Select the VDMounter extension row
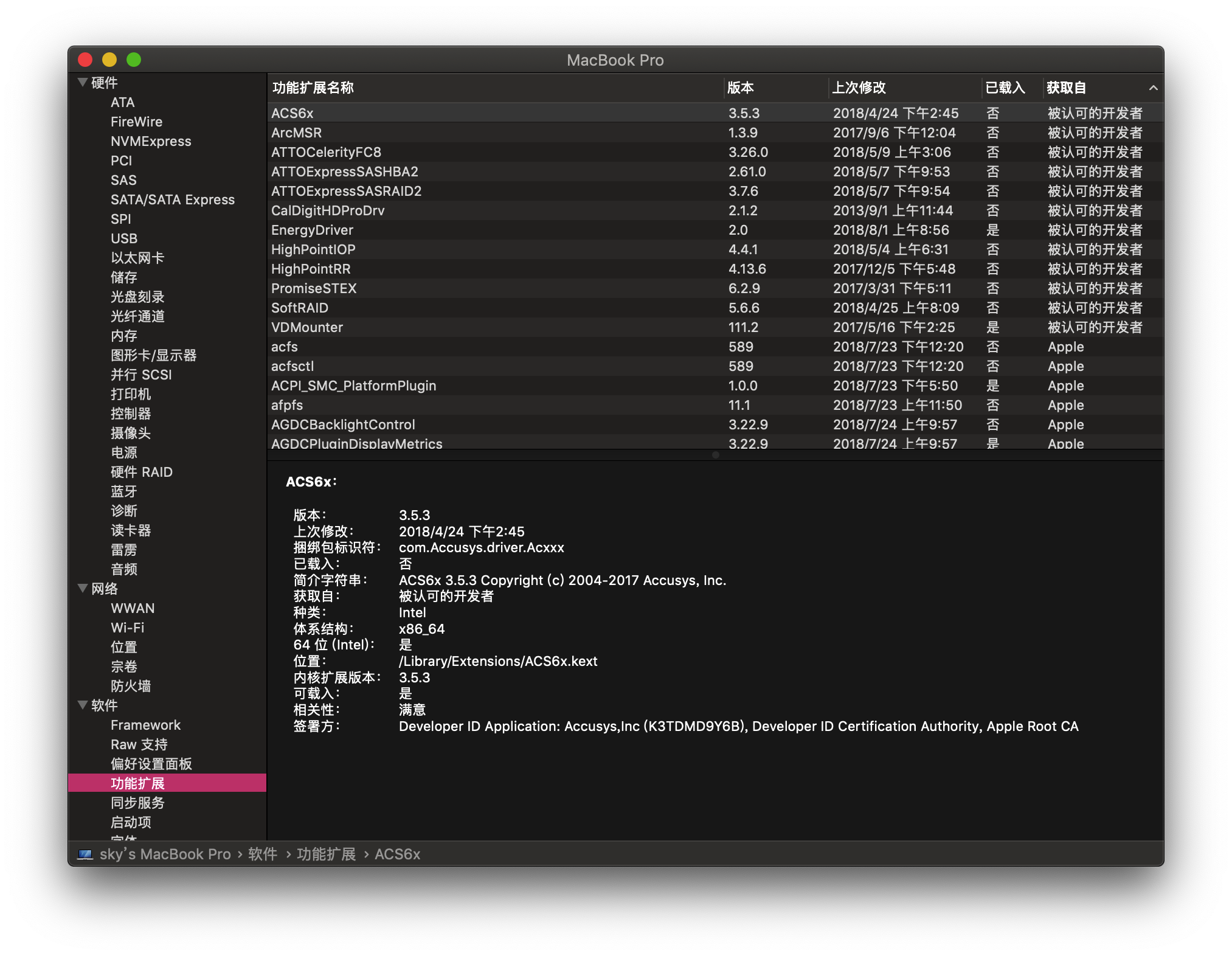This screenshot has width=1232, height=956. (715, 327)
